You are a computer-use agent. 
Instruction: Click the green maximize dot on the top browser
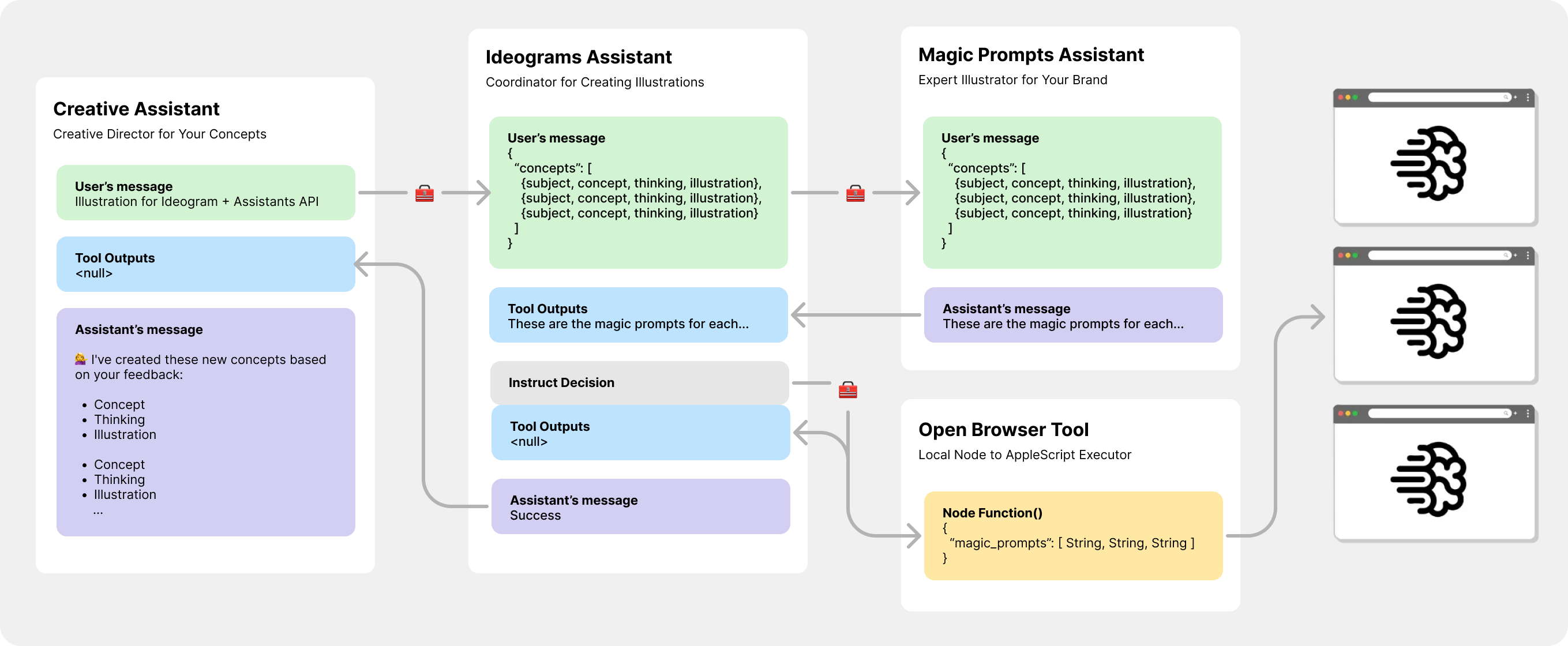(1355, 97)
